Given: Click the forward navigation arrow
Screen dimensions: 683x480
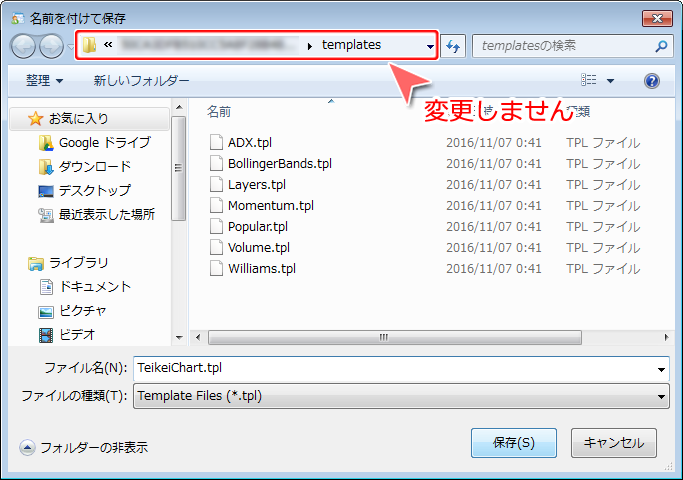Looking at the screenshot, I should point(51,46).
